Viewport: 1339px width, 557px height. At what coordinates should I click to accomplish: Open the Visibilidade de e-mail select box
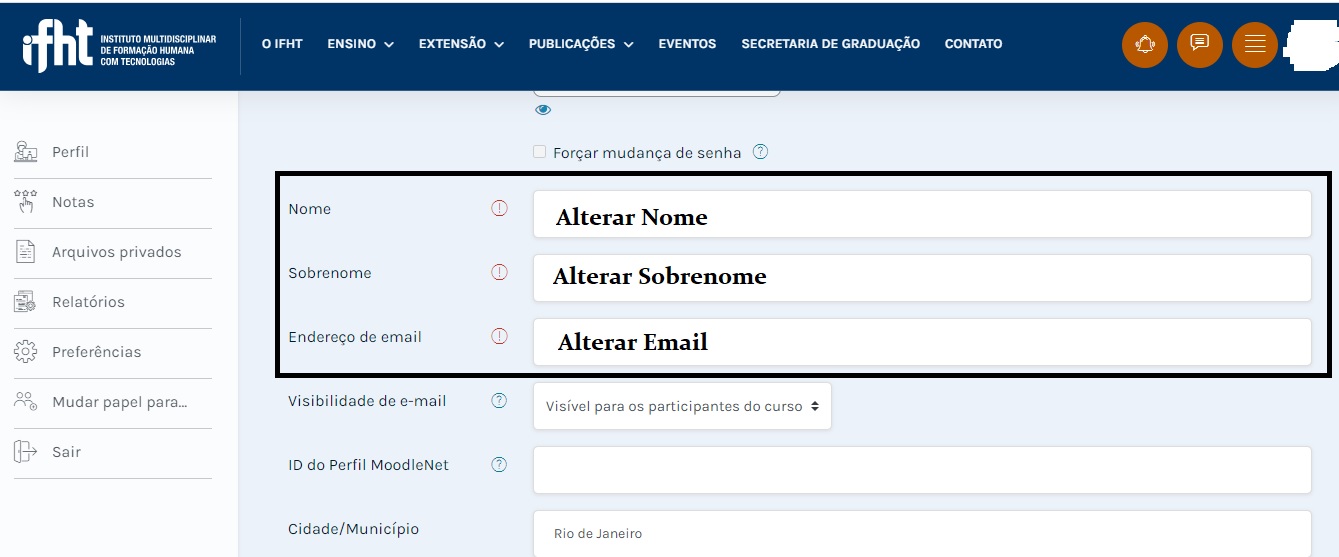pyautogui.click(x=682, y=406)
